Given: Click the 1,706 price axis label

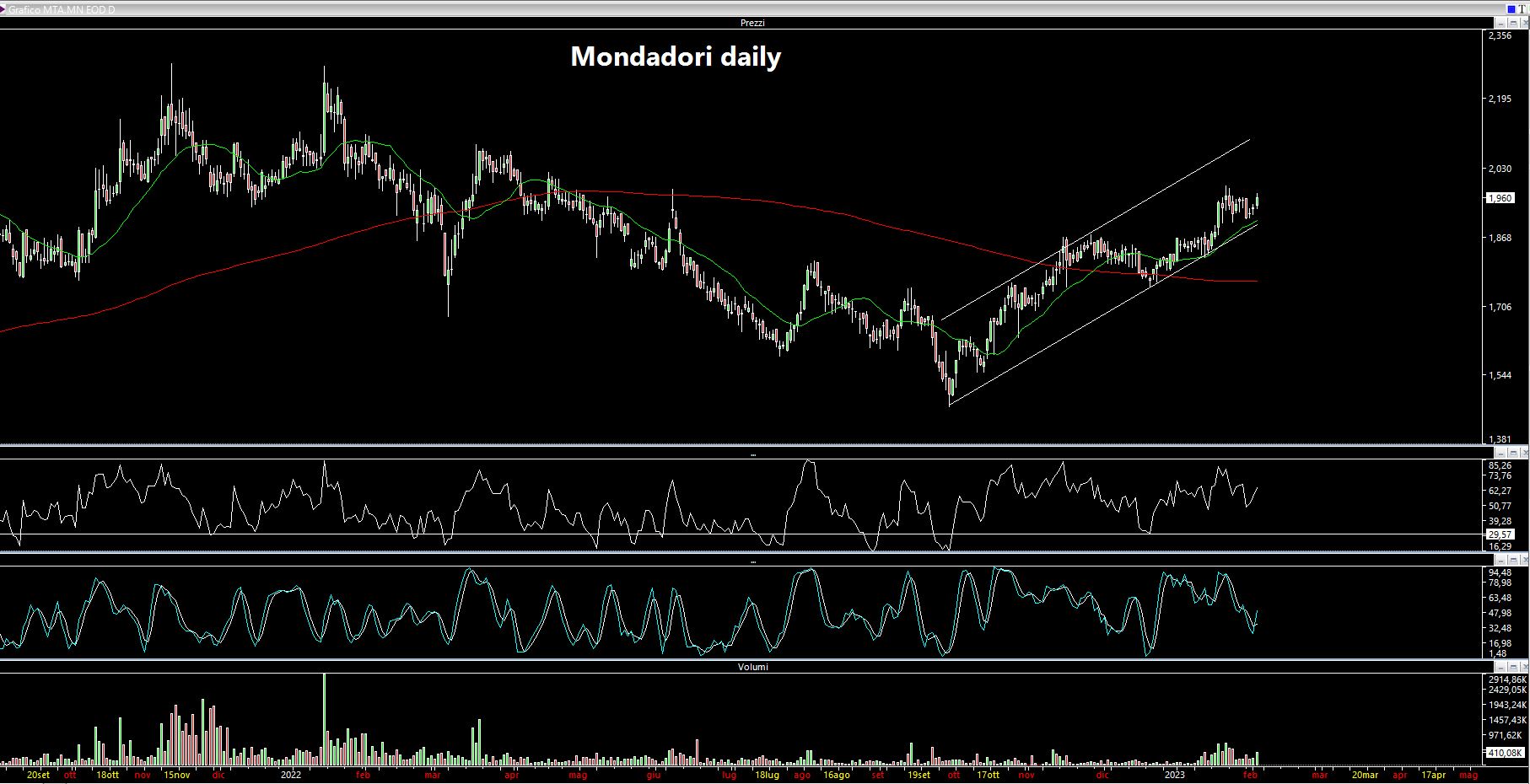Looking at the screenshot, I should (1500, 307).
